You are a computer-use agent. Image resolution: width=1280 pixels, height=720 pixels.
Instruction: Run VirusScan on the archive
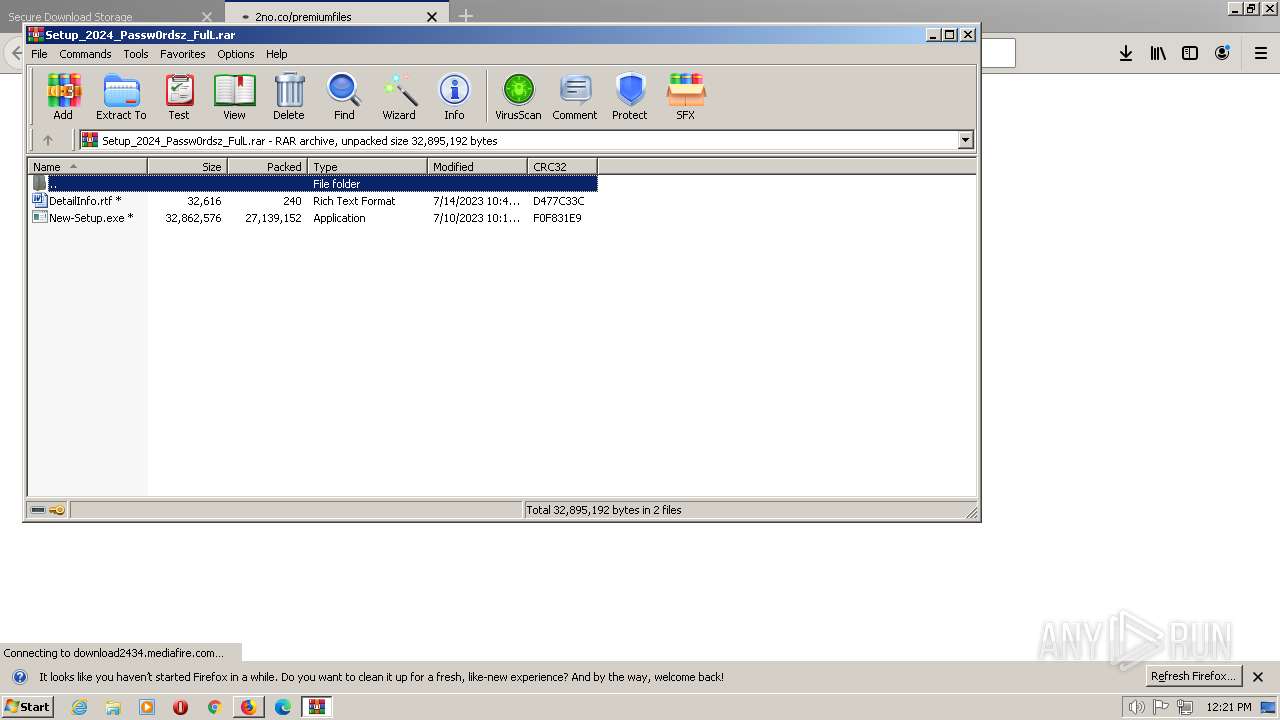click(x=518, y=97)
